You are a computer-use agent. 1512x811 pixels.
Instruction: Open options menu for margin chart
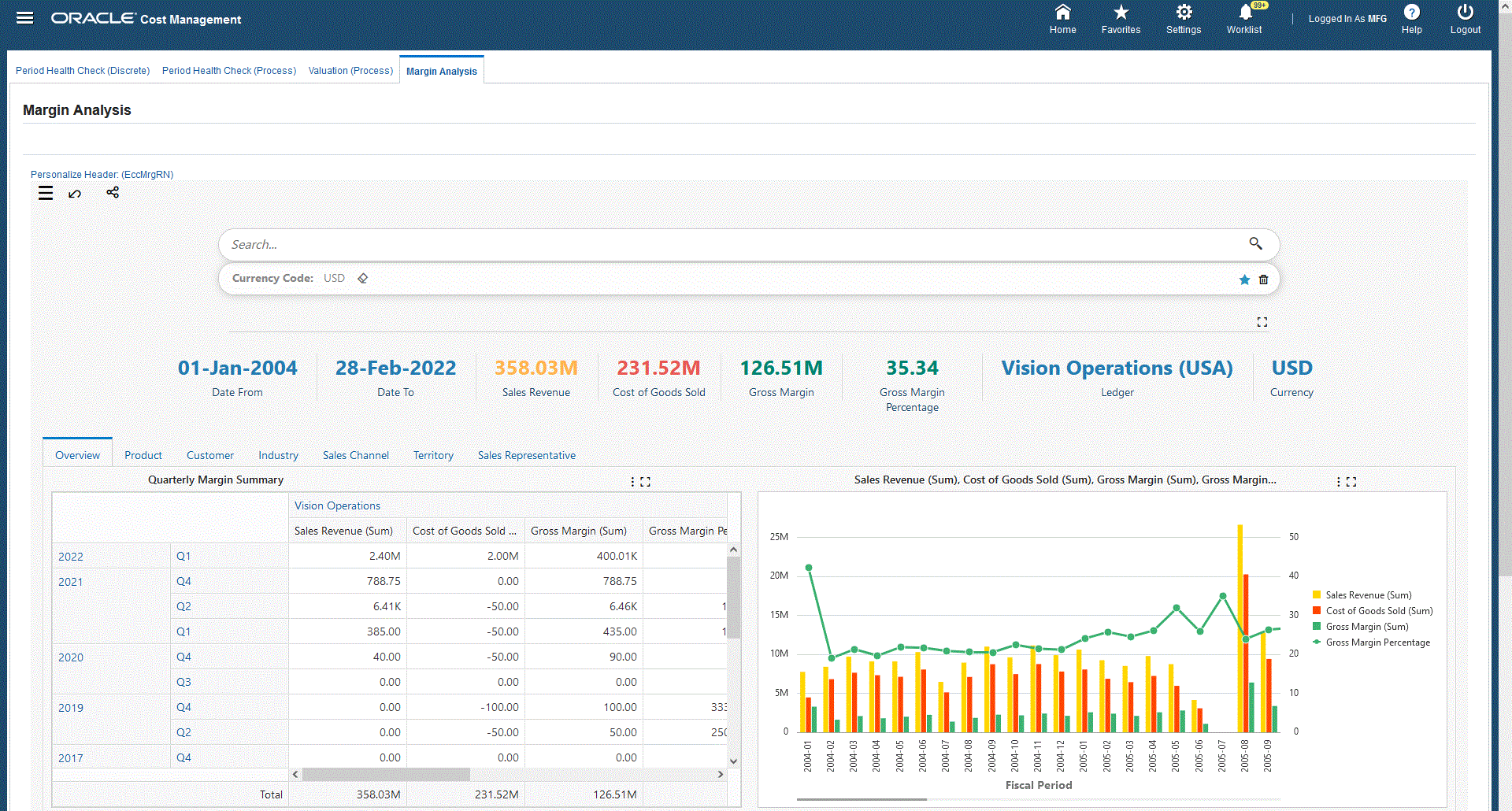(1338, 482)
